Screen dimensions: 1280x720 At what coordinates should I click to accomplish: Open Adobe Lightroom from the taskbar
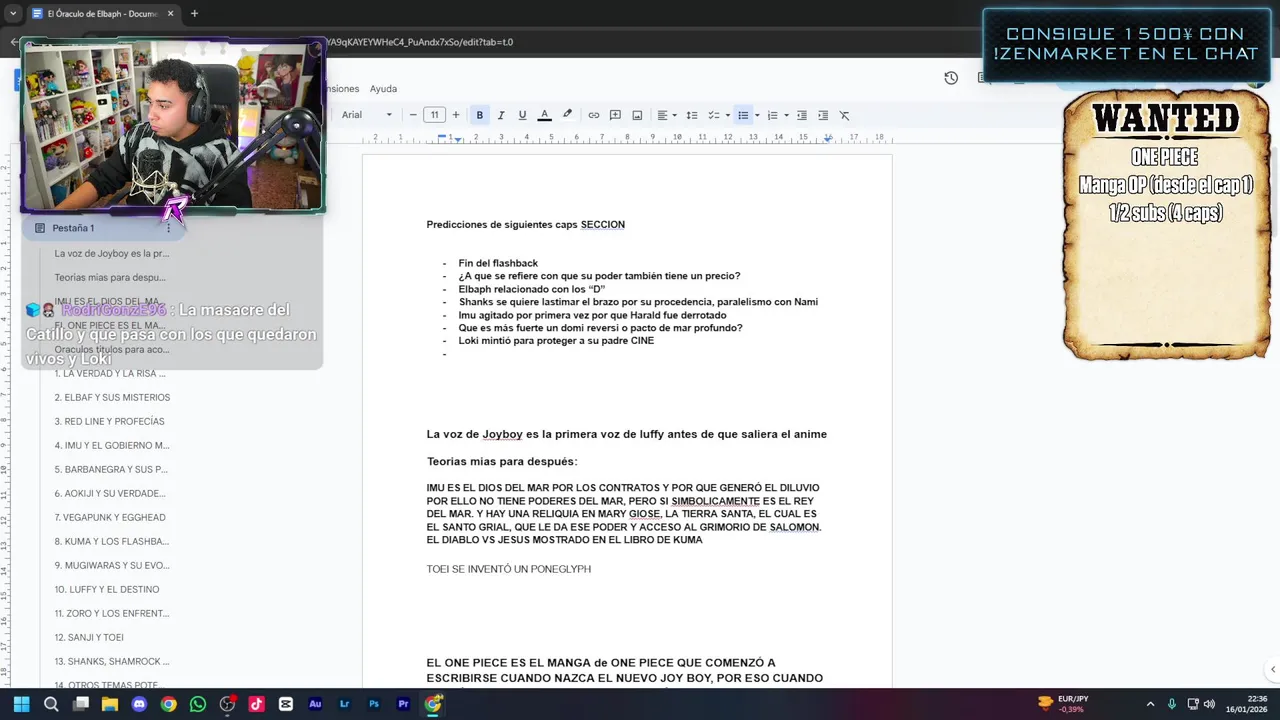[345, 704]
